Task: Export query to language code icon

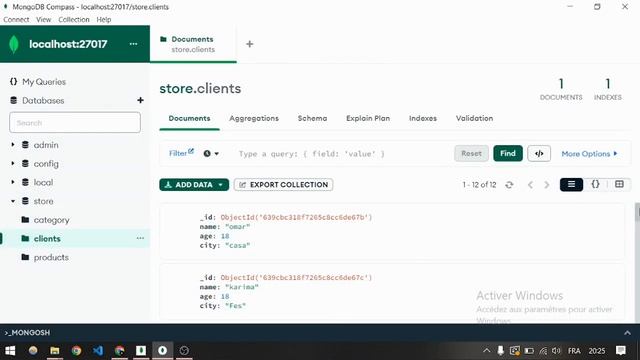Action: 539,153
